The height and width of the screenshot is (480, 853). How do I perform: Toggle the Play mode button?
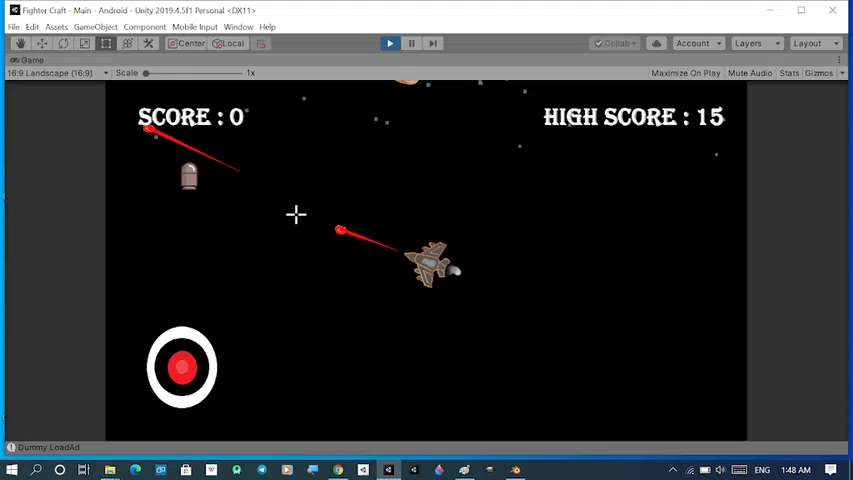click(x=390, y=44)
